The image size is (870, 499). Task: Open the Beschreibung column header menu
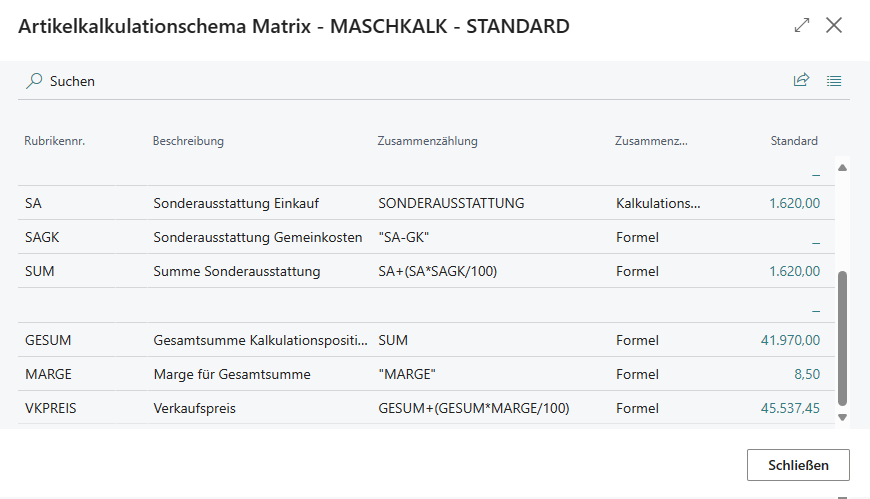click(188, 141)
